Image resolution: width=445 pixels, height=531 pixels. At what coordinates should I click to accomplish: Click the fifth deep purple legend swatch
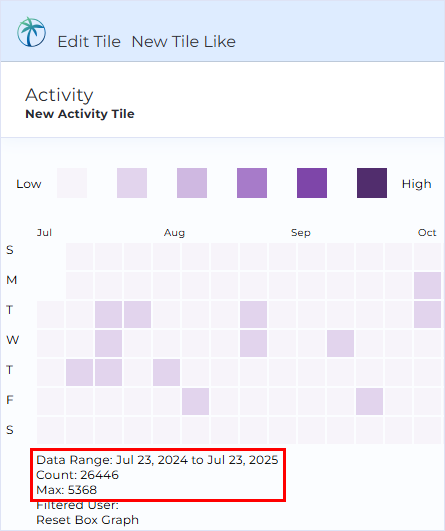[312, 183]
